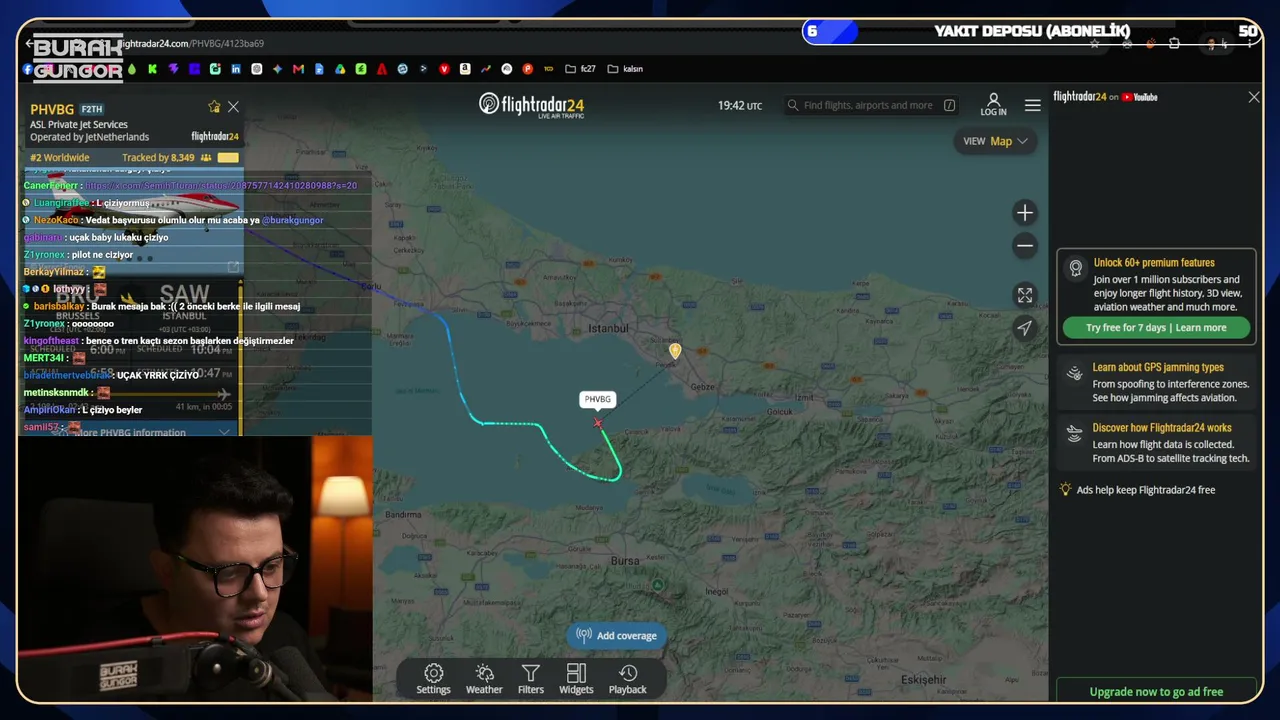The width and height of the screenshot is (1280, 720).
Task: Open the Settings tool in bottom toolbar
Action: (433, 679)
